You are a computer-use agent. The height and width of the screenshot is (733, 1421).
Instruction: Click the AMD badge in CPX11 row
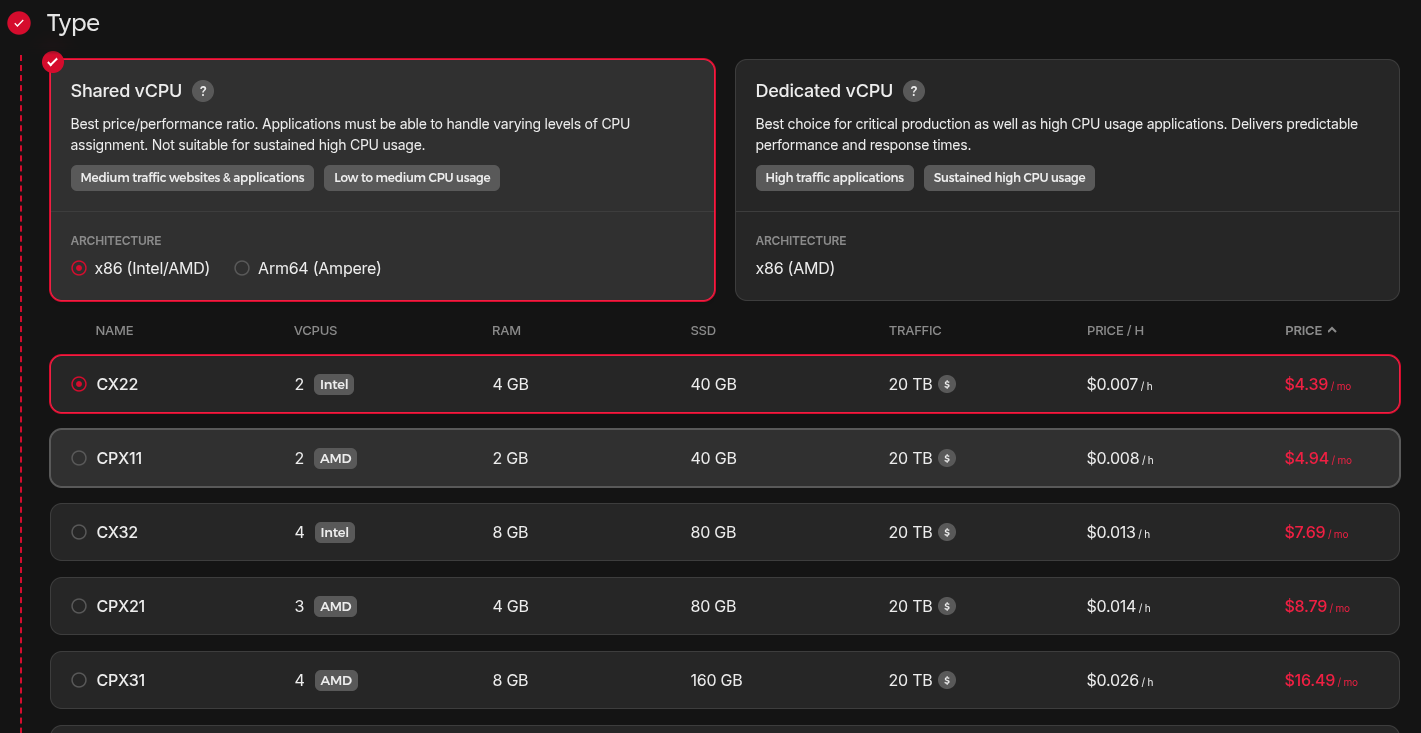tap(336, 458)
